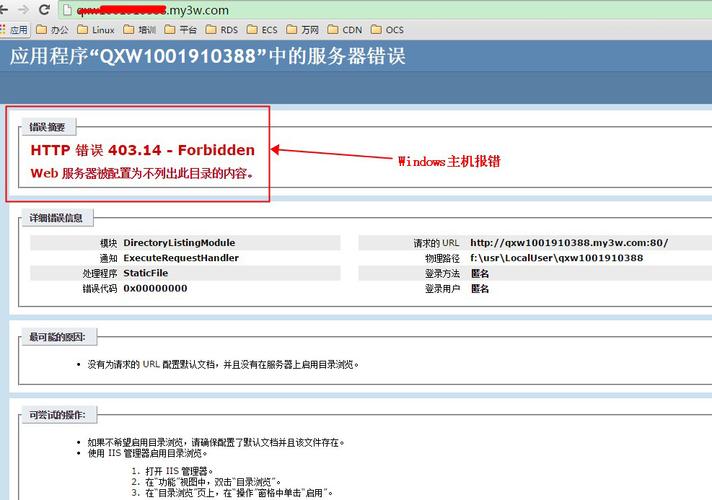Screen dimensions: 712x500
Task: Click the 处理程序 field label
Action: point(100,273)
